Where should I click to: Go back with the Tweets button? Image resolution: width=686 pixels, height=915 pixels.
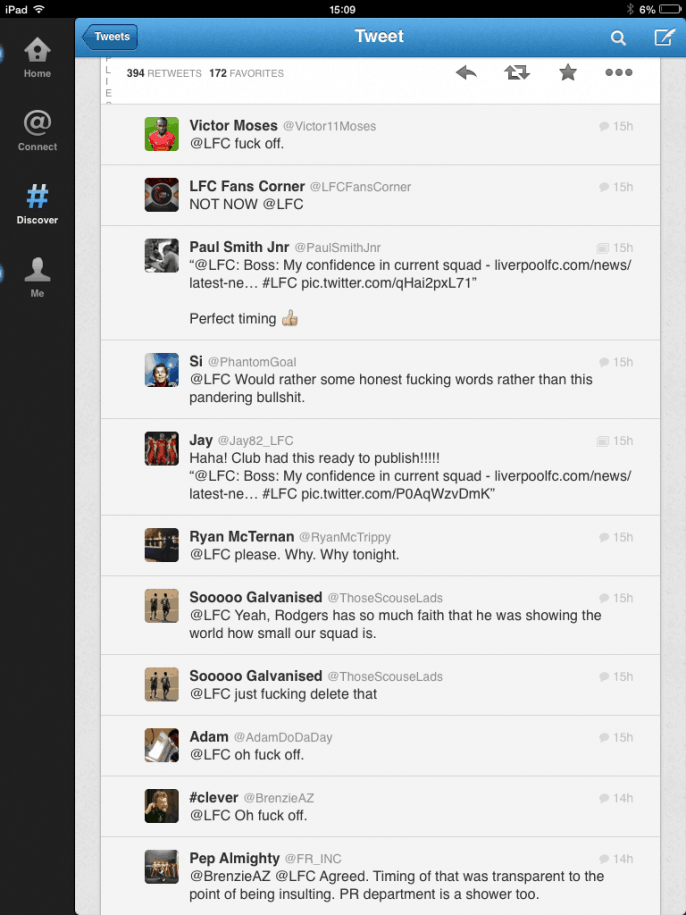pyautogui.click(x=110, y=37)
